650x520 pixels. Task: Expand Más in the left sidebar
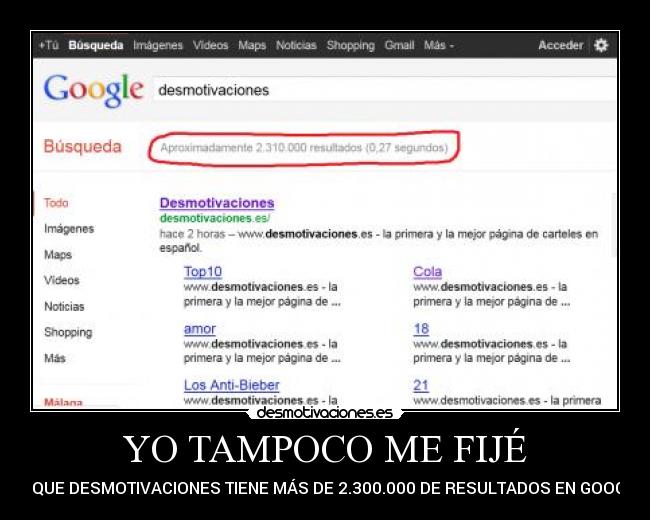(x=55, y=358)
